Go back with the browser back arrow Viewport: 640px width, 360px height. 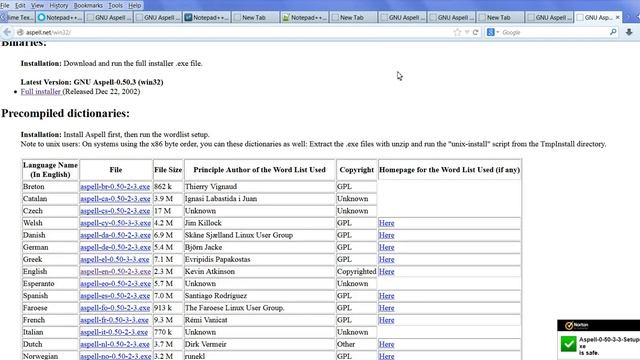(x=7, y=32)
